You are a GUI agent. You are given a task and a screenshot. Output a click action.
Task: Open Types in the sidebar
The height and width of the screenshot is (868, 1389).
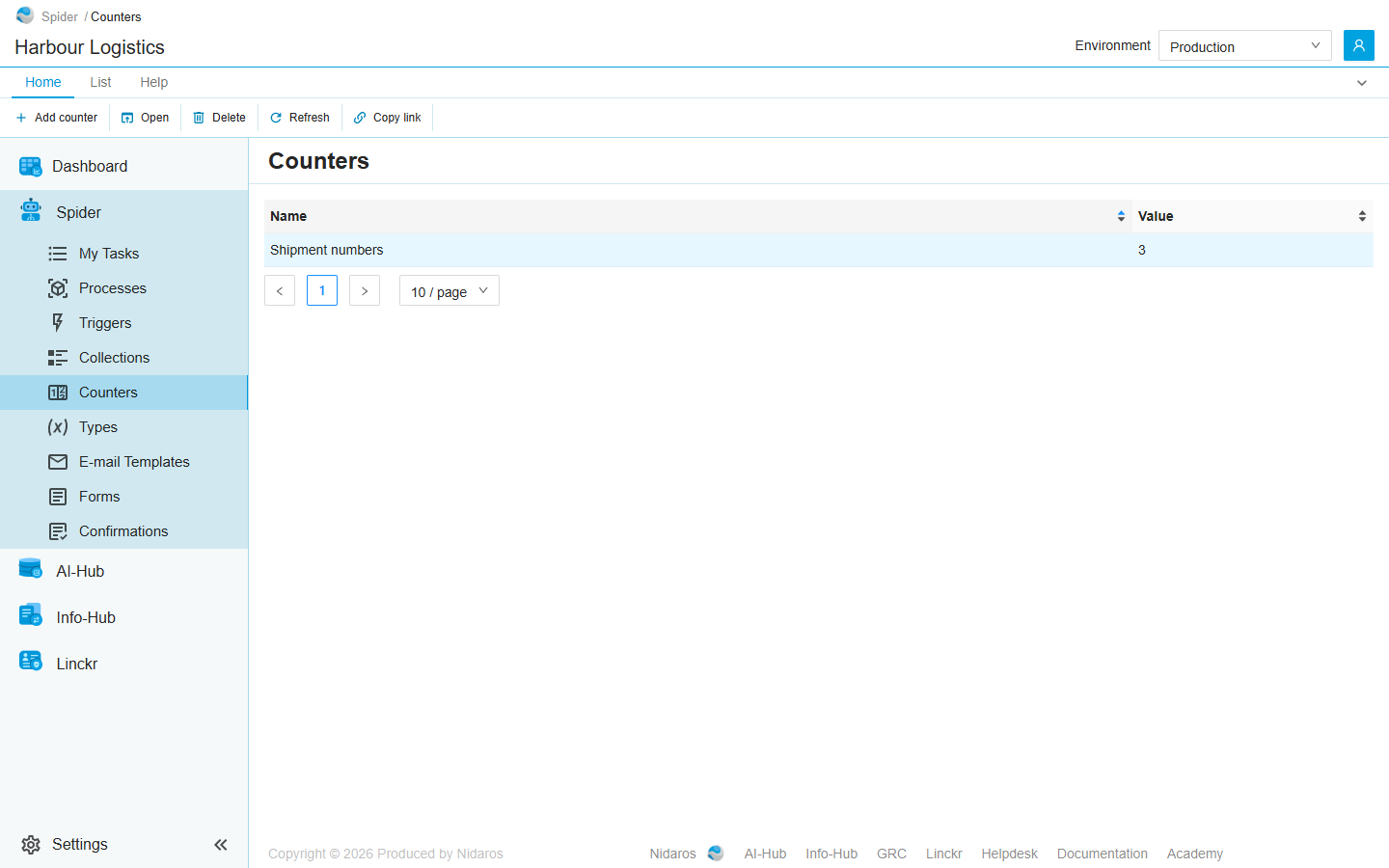tap(123, 427)
